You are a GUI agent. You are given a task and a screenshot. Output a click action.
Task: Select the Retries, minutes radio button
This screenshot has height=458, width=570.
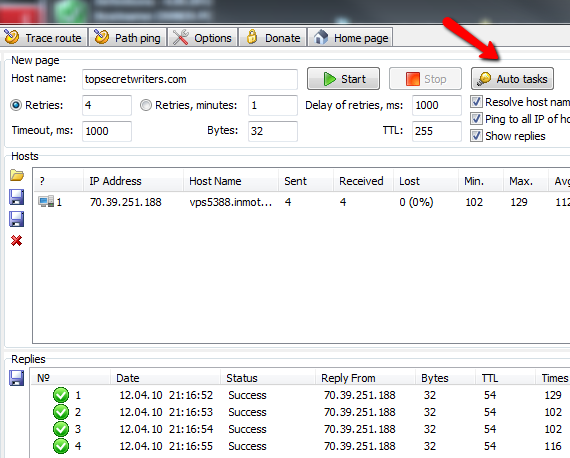(146, 105)
